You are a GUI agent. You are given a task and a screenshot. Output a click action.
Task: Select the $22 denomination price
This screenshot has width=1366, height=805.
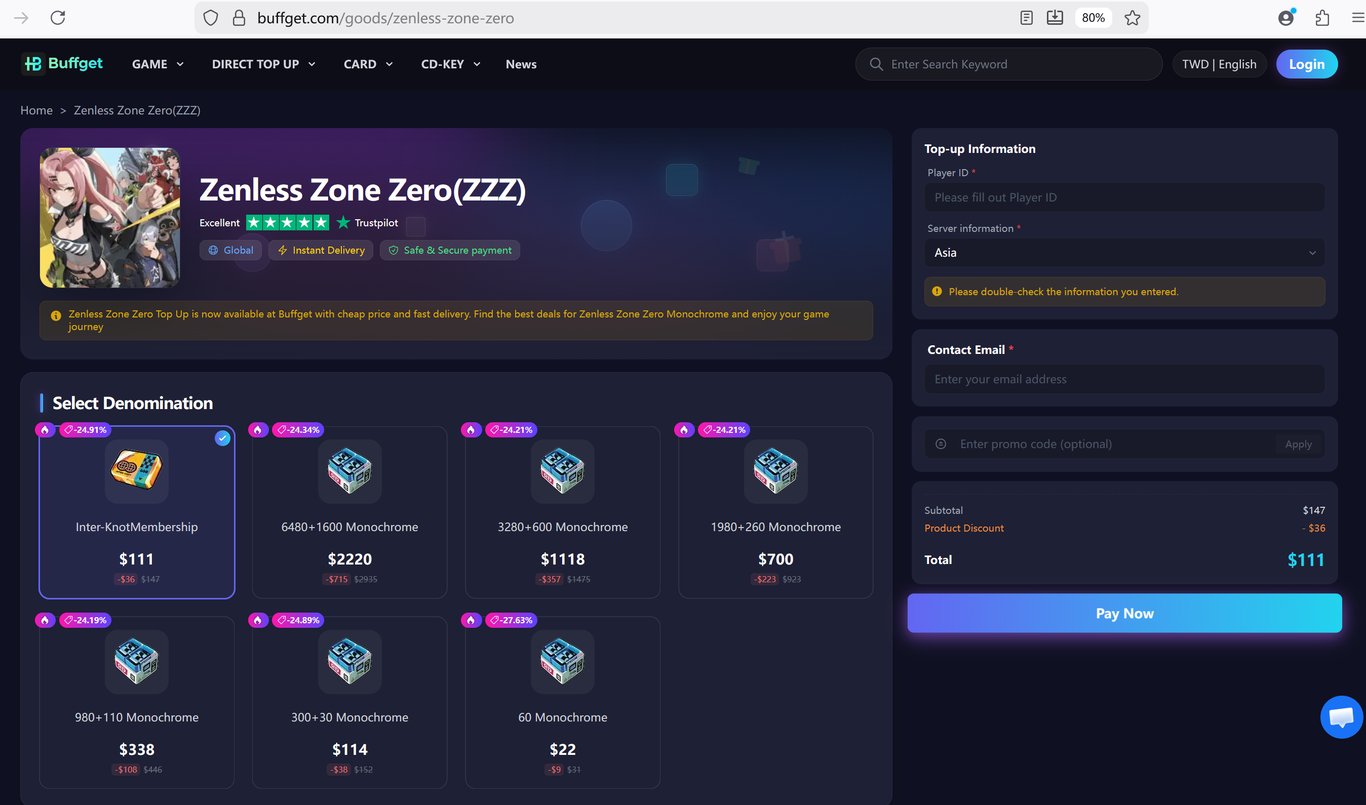click(563, 749)
